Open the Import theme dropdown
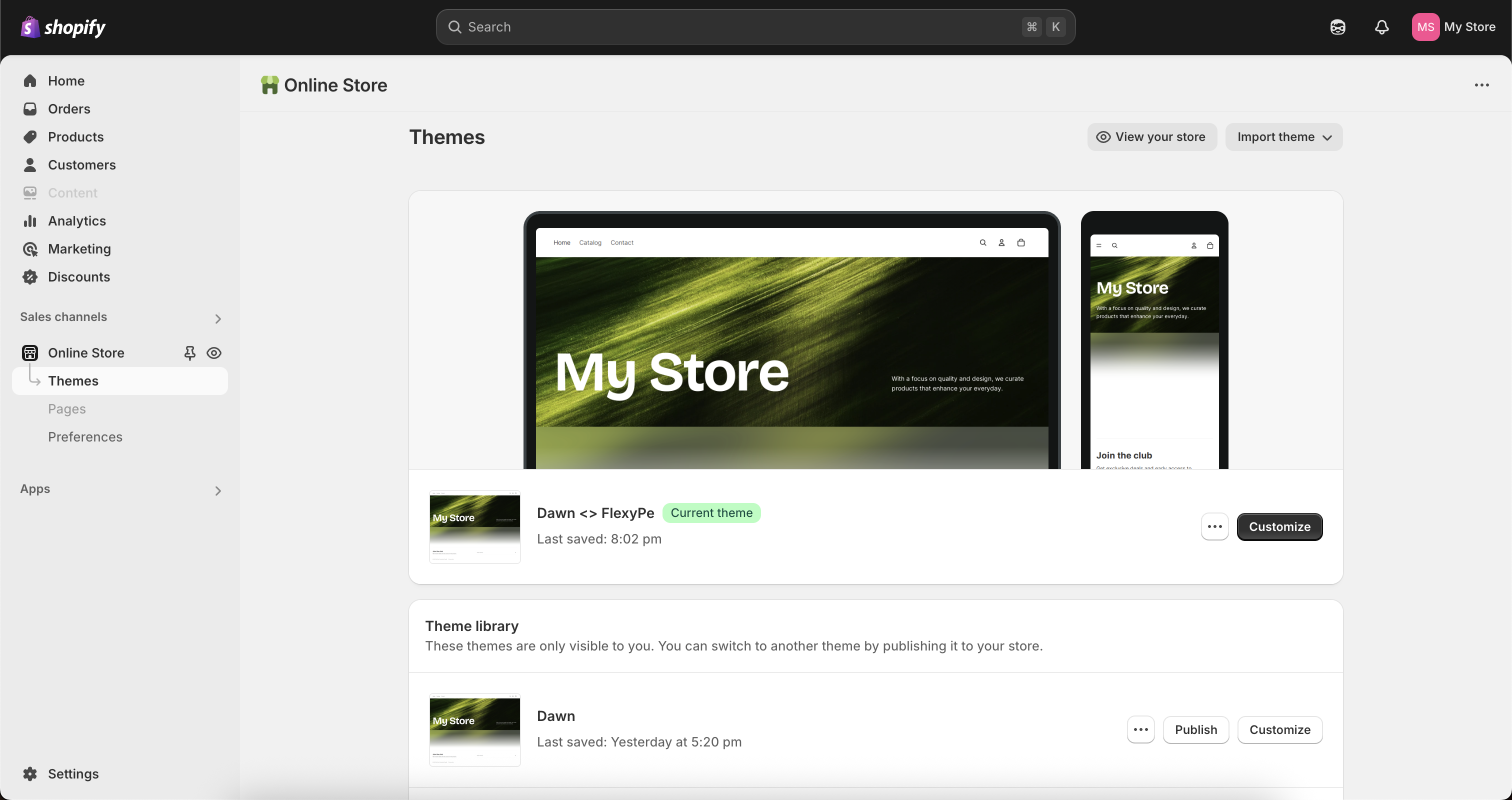This screenshot has height=800, width=1512. tap(1283, 137)
